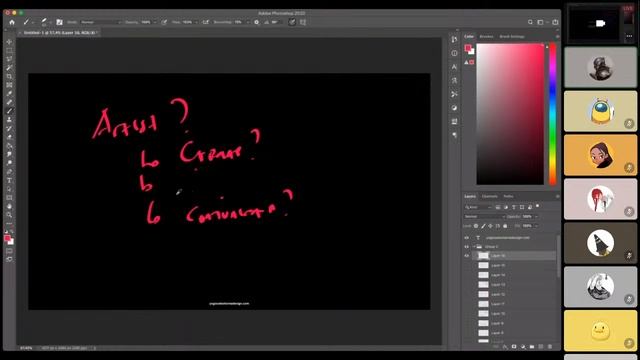This screenshot has width=640, height=360.
Task: Click the Layer 14 thumbnail
Action: pos(483,275)
